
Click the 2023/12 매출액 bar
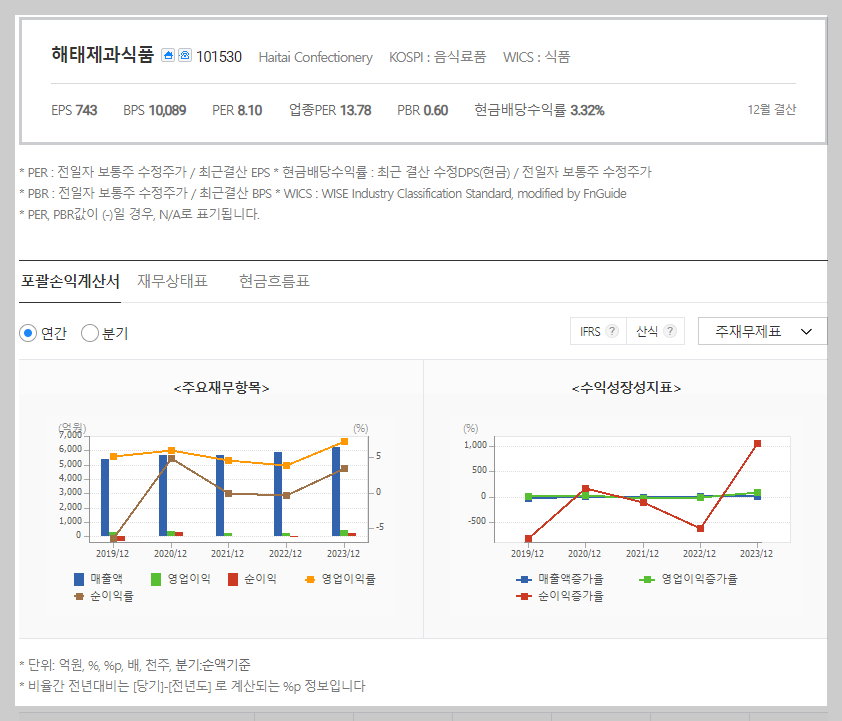336,491
